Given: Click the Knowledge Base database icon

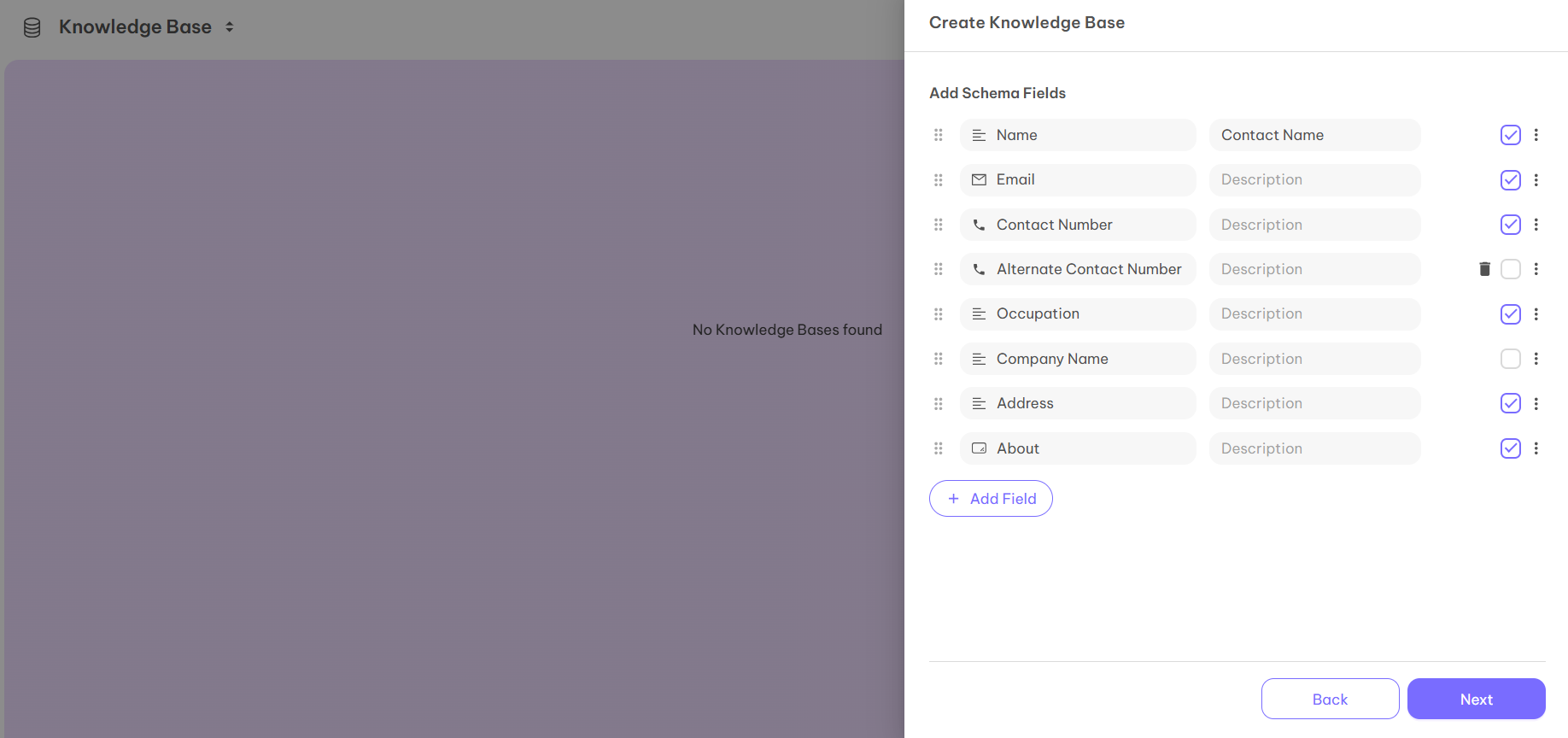Looking at the screenshot, I should point(32,27).
